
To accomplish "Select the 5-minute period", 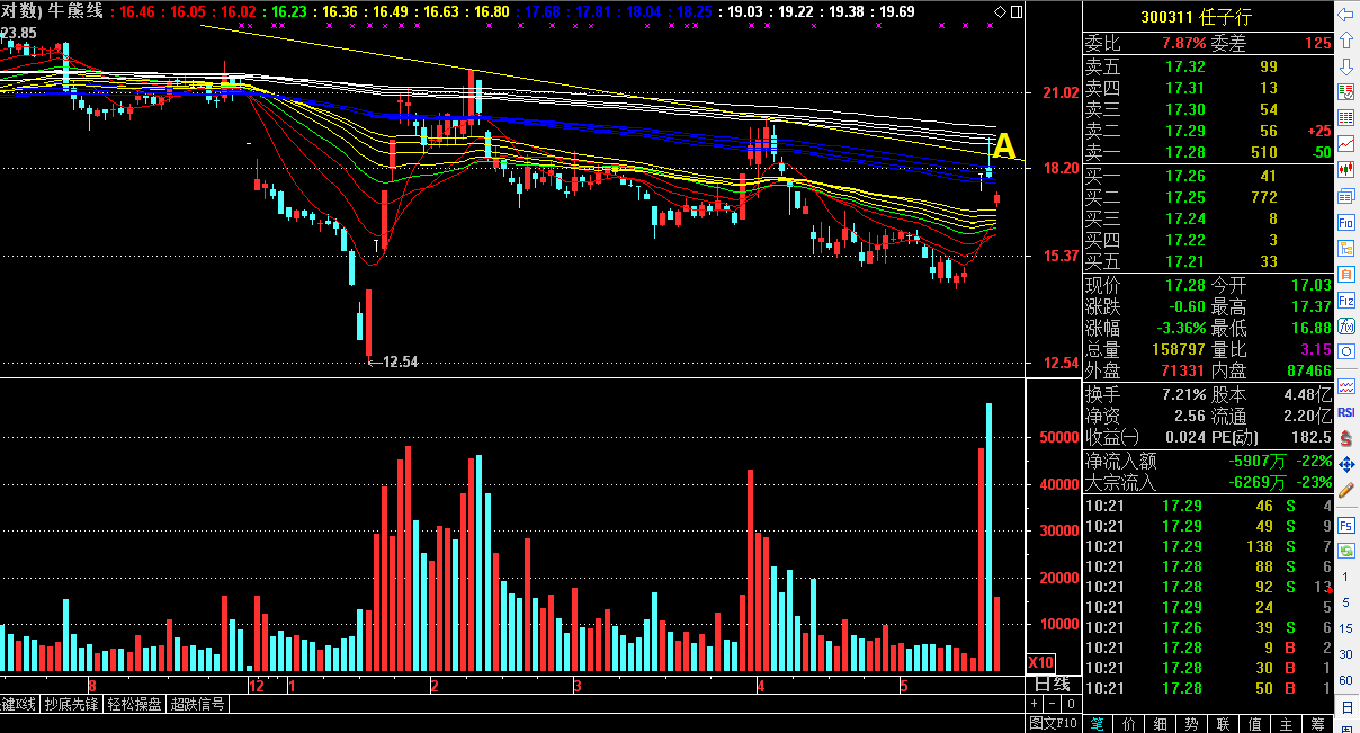I will click(x=1346, y=603).
